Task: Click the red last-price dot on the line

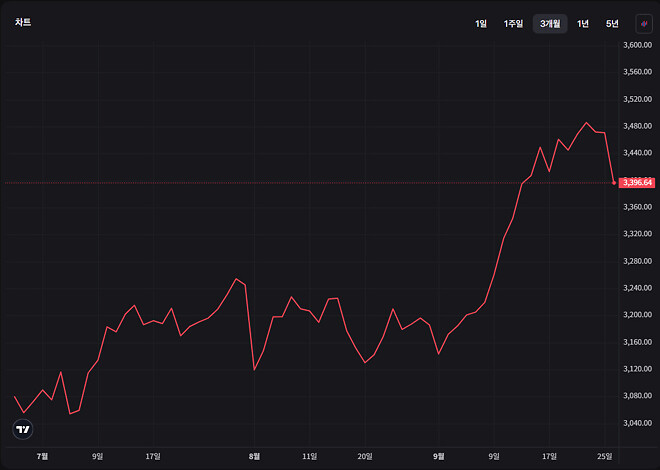Action: coord(614,183)
